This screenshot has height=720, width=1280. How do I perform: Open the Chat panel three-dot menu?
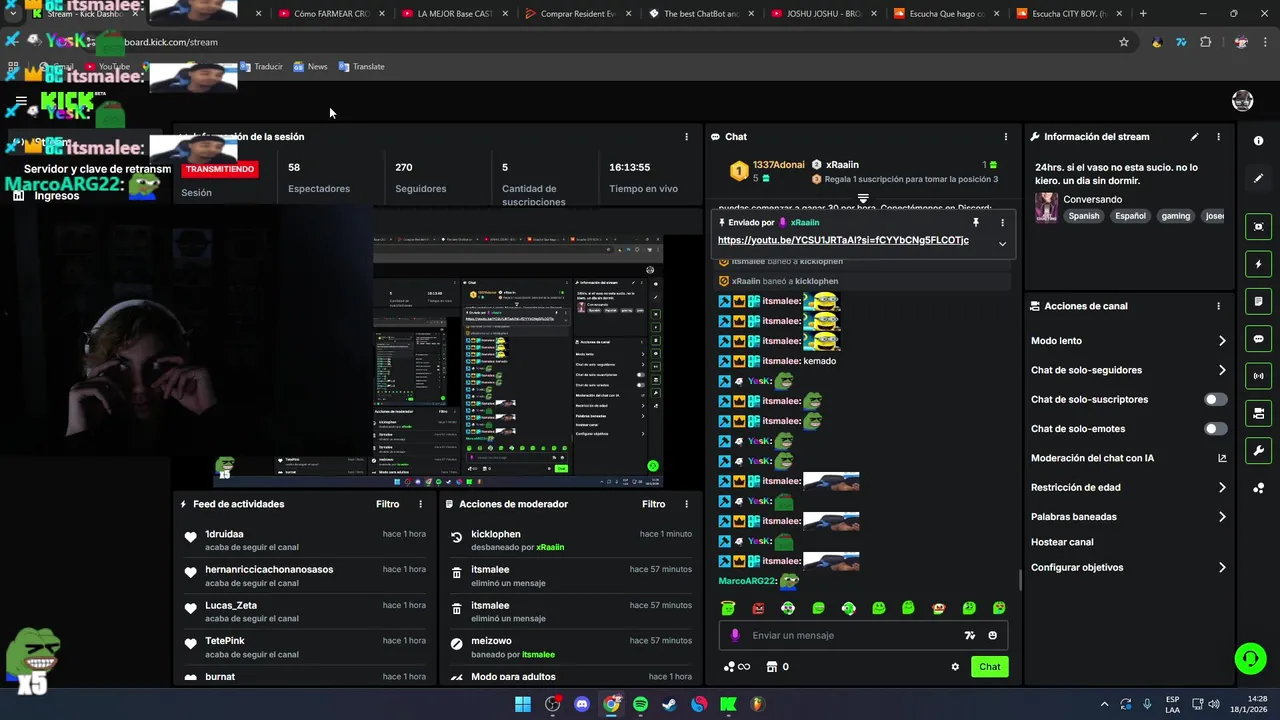click(x=1006, y=137)
